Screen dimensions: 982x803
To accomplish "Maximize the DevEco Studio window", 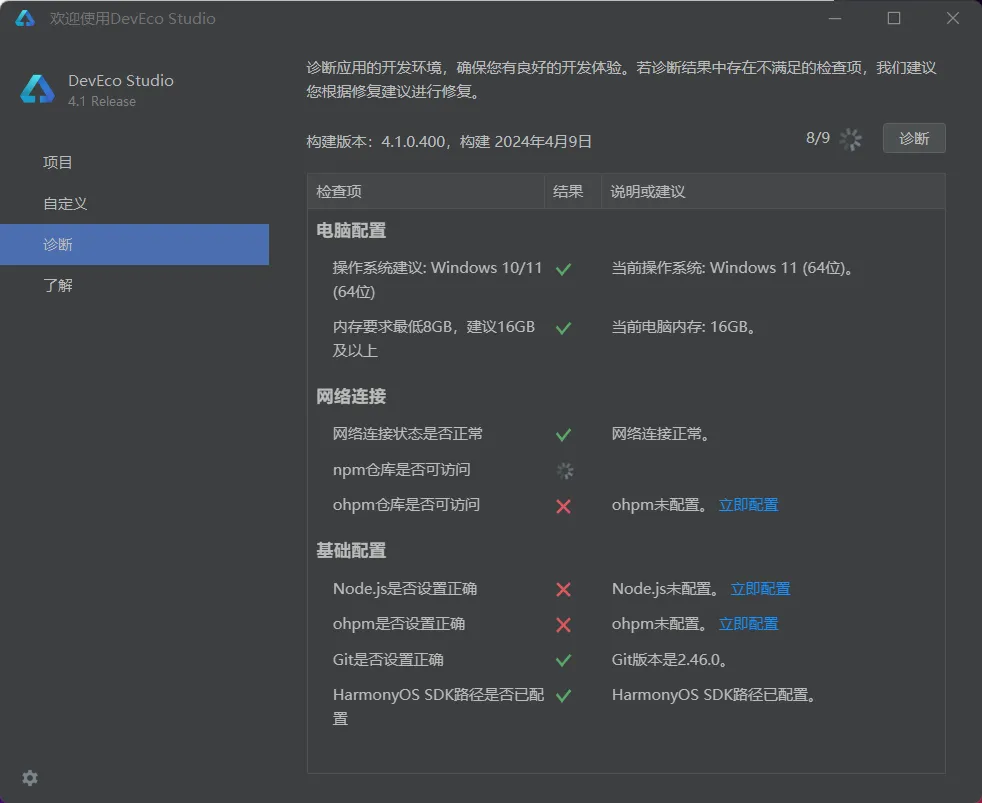I will tap(894, 18).
